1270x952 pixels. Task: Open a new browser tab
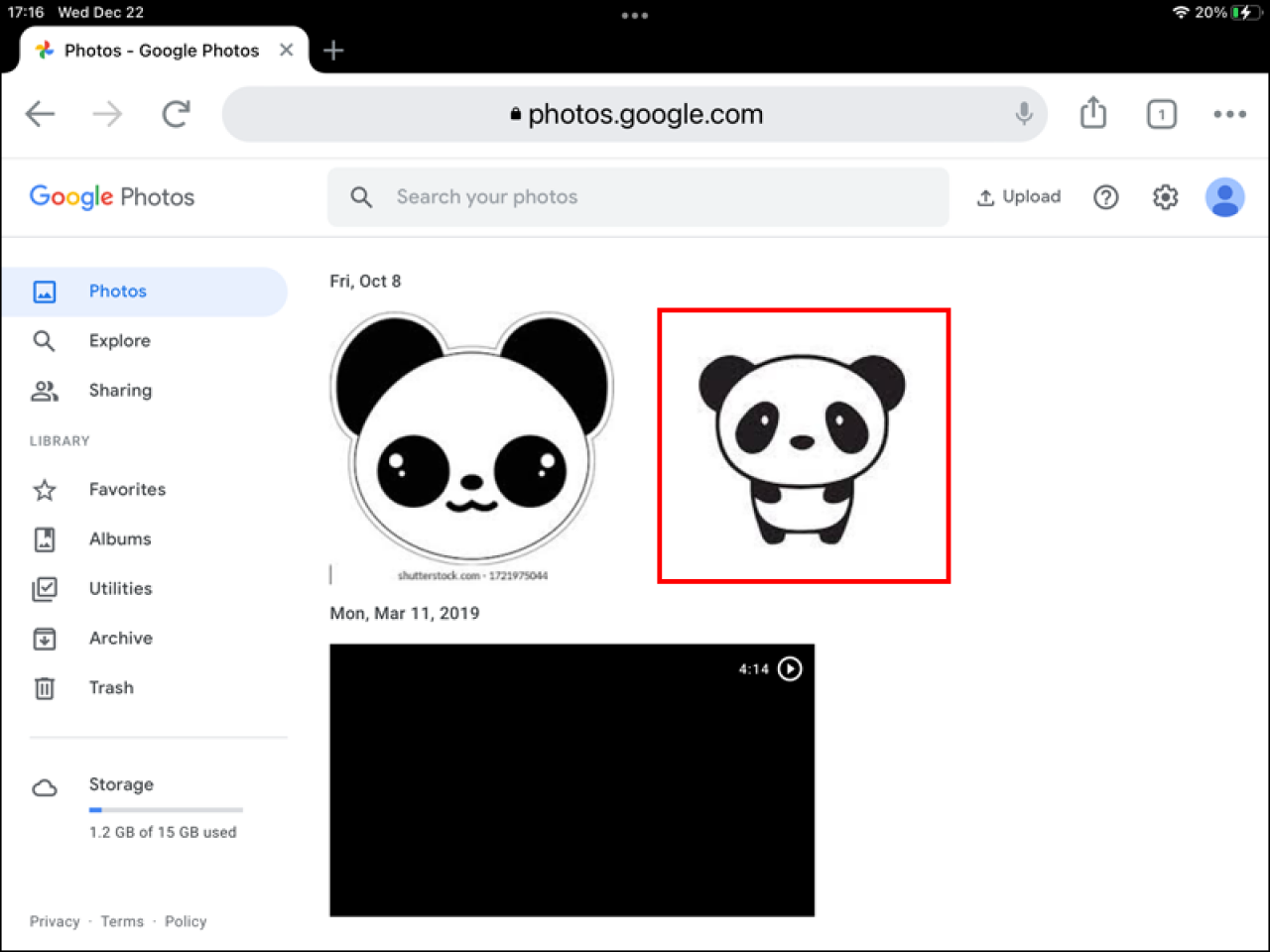pyautogui.click(x=333, y=50)
